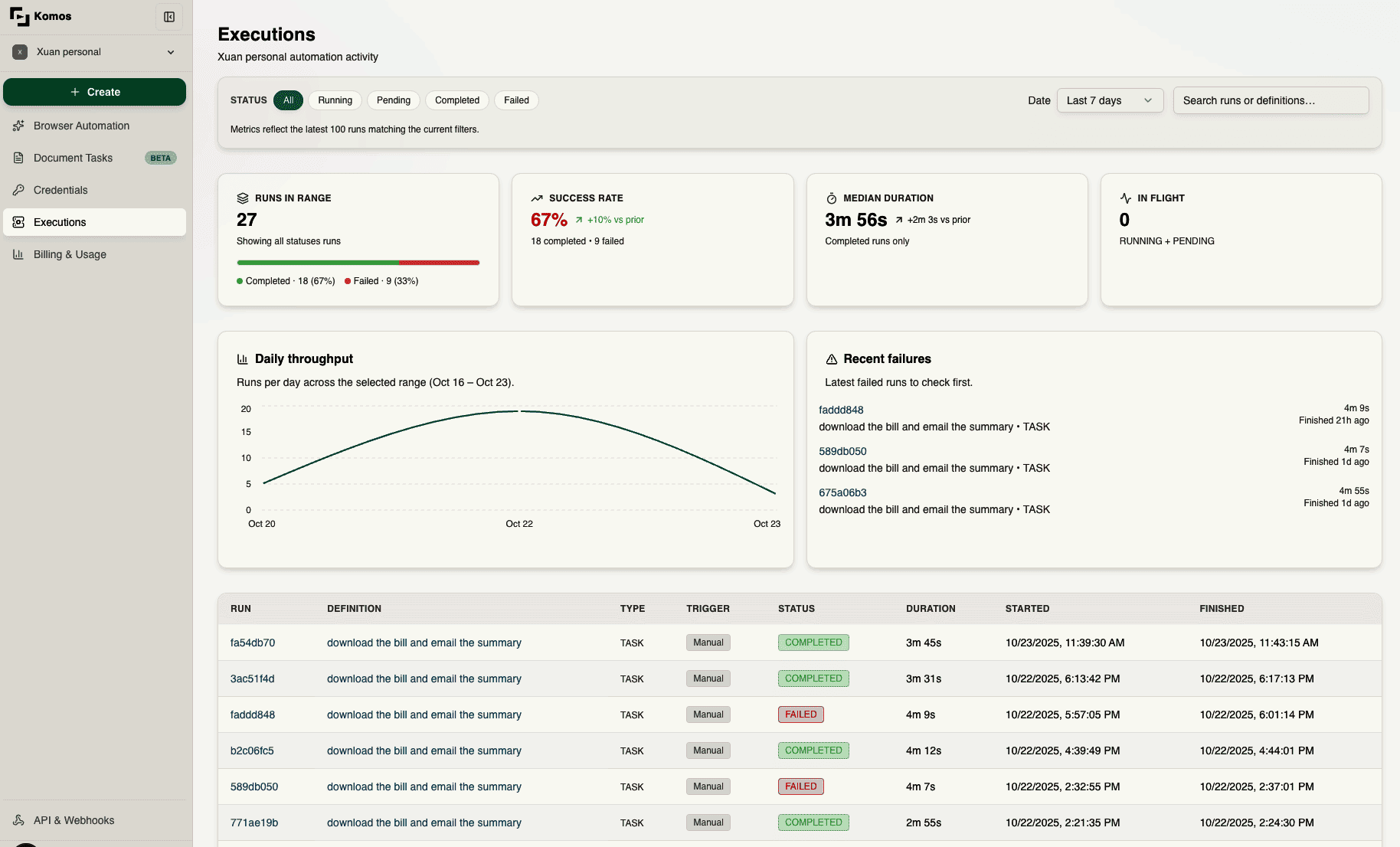Open the Last 7 days date dropdown
This screenshot has width=1400, height=847.
1109,100
